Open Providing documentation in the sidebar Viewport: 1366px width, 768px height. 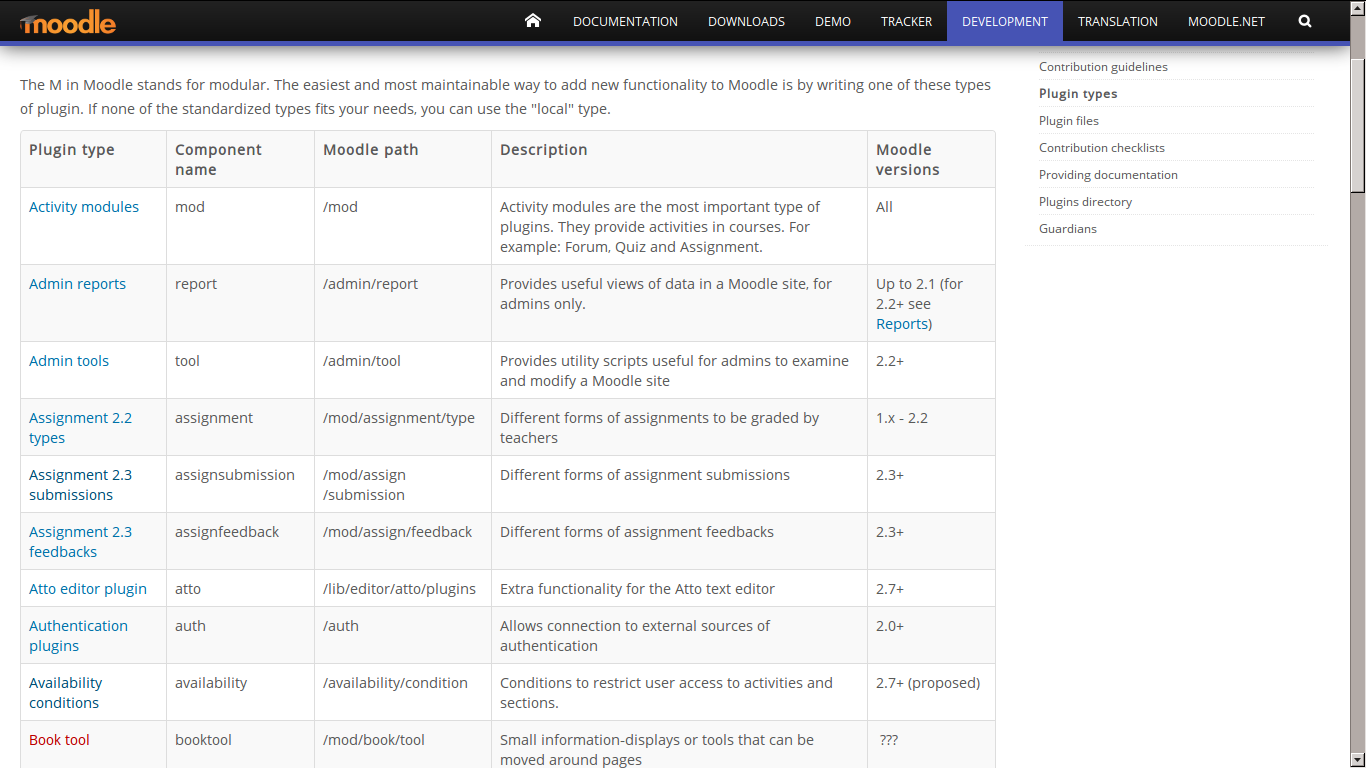click(x=1108, y=175)
